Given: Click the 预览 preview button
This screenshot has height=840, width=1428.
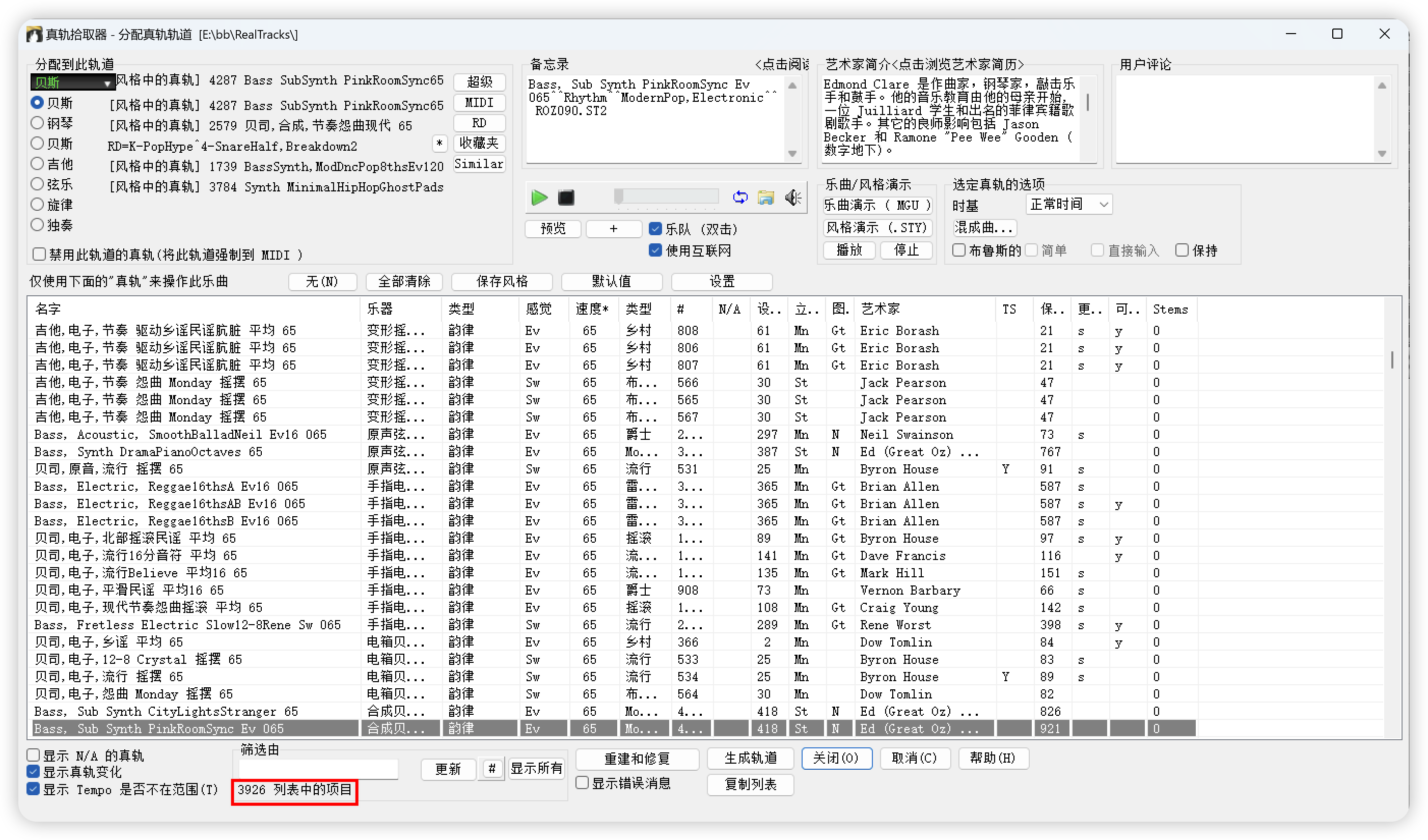Looking at the screenshot, I should click(x=553, y=229).
